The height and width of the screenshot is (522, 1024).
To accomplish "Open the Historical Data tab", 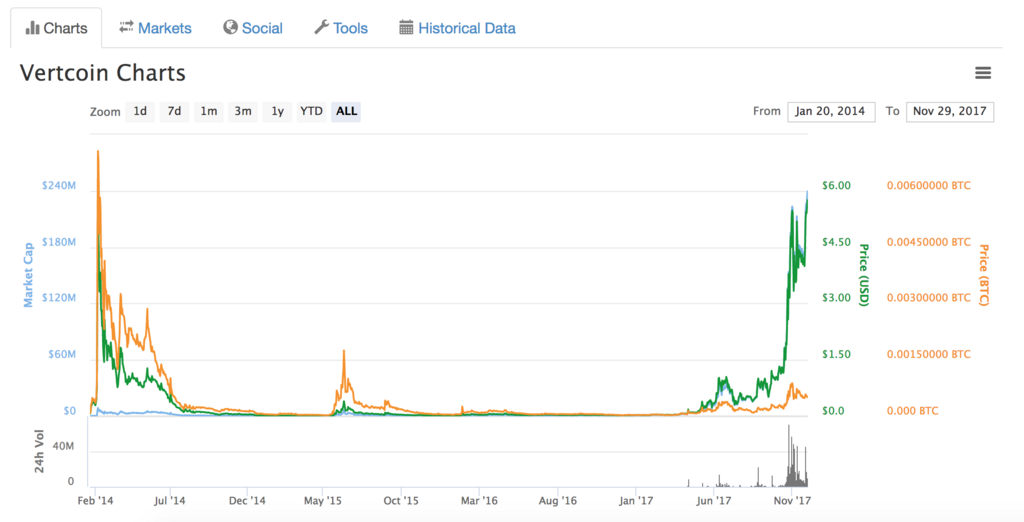I will pyautogui.click(x=457, y=28).
